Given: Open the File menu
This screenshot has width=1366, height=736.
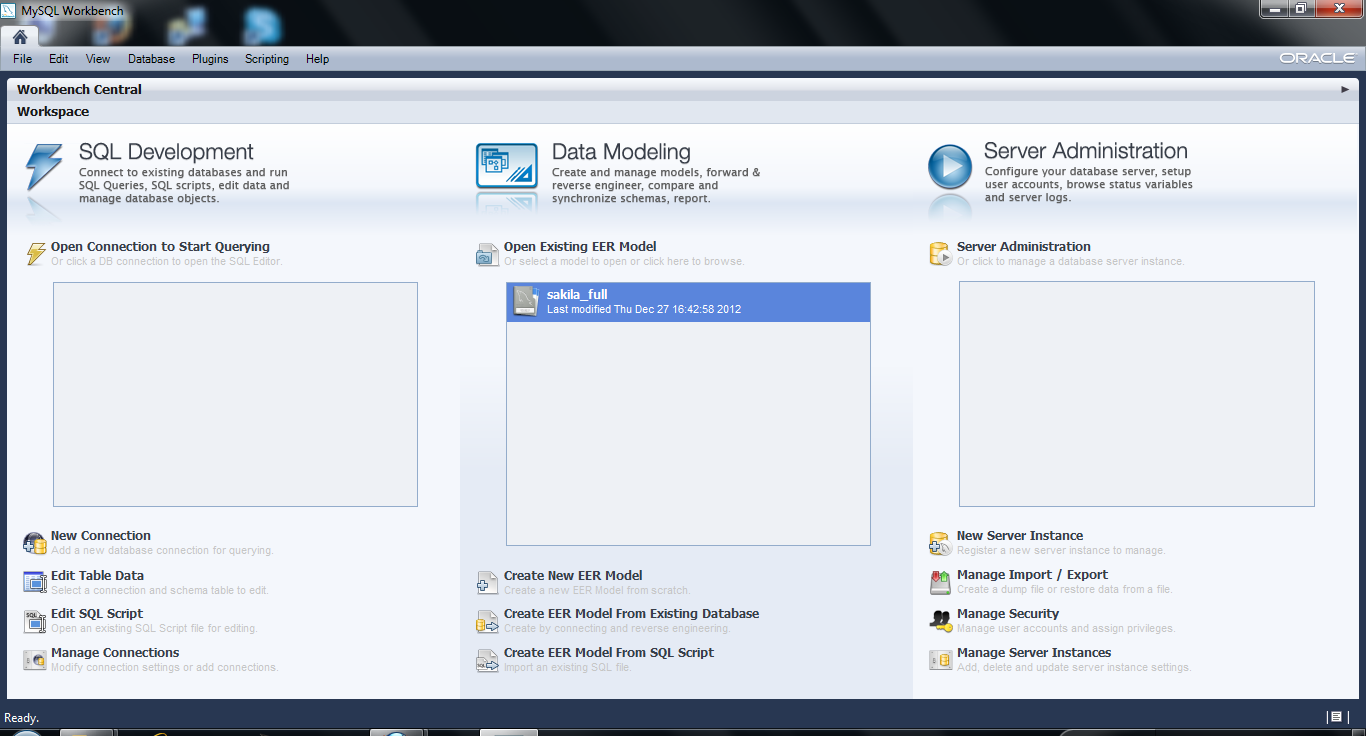Looking at the screenshot, I should coord(23,59).
